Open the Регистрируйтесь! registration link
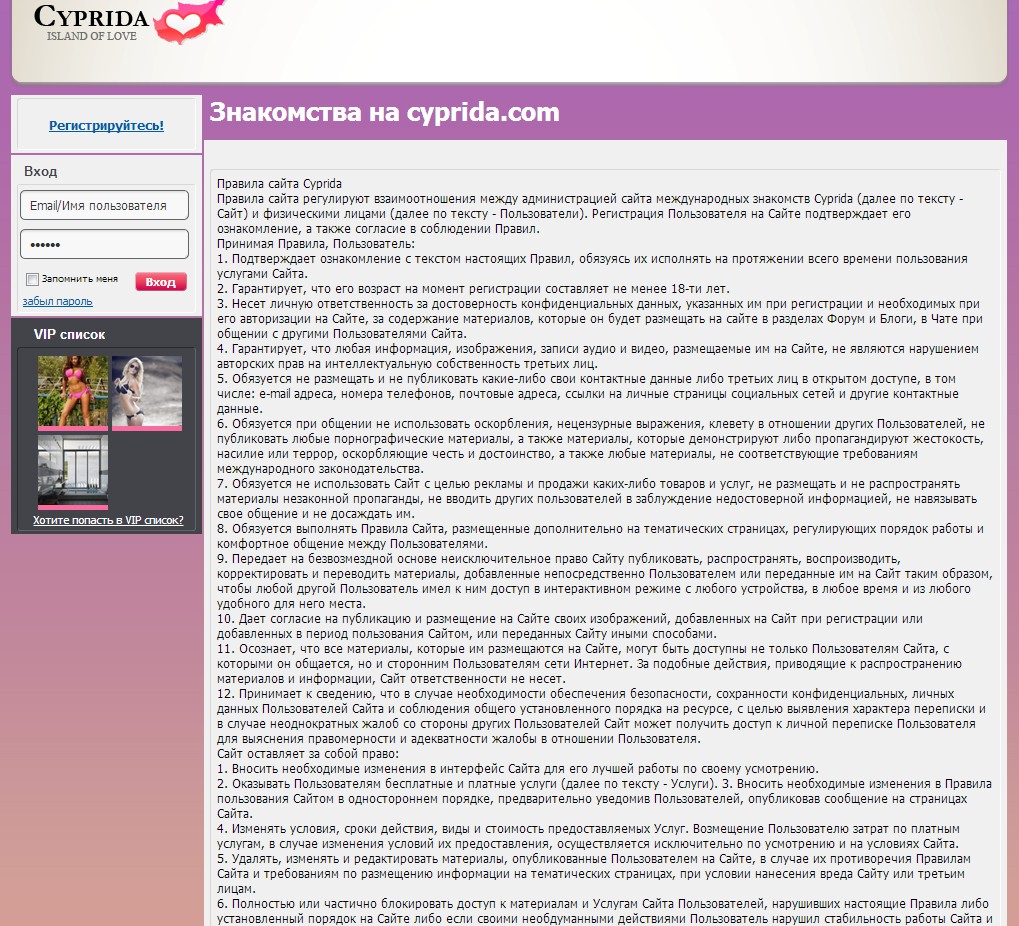1019x926 pixels. [x=107, y=125]
